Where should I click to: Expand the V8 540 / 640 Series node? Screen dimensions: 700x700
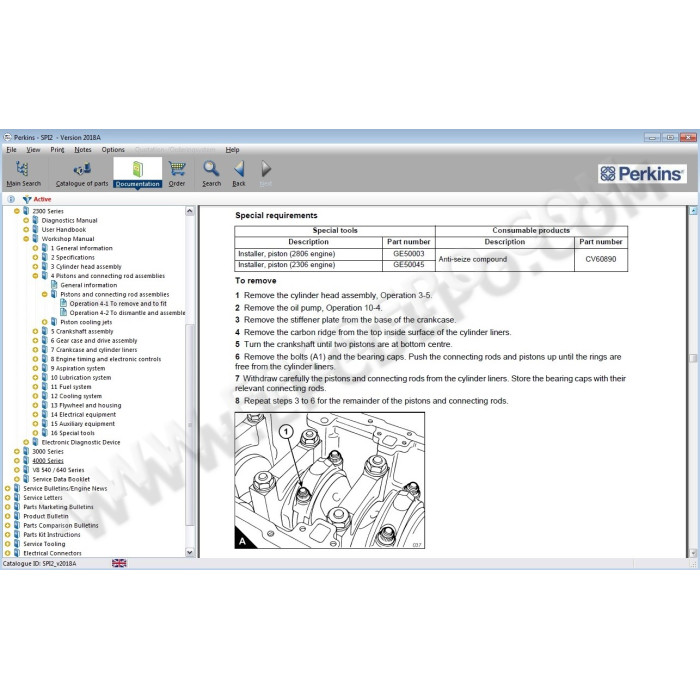point(17,470)
